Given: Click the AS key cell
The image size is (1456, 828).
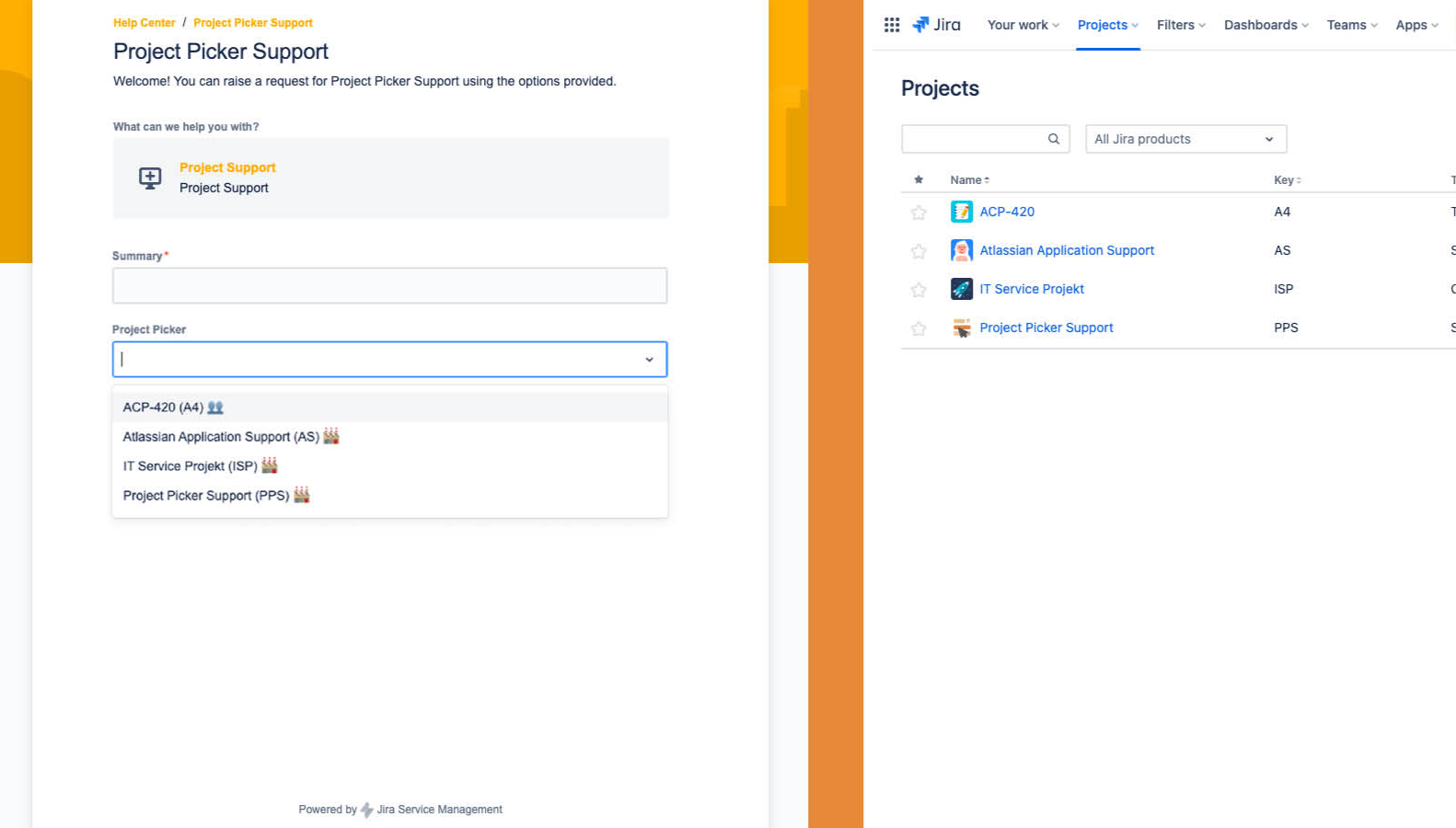Looking at the screenshot, I should [1282, 250].
